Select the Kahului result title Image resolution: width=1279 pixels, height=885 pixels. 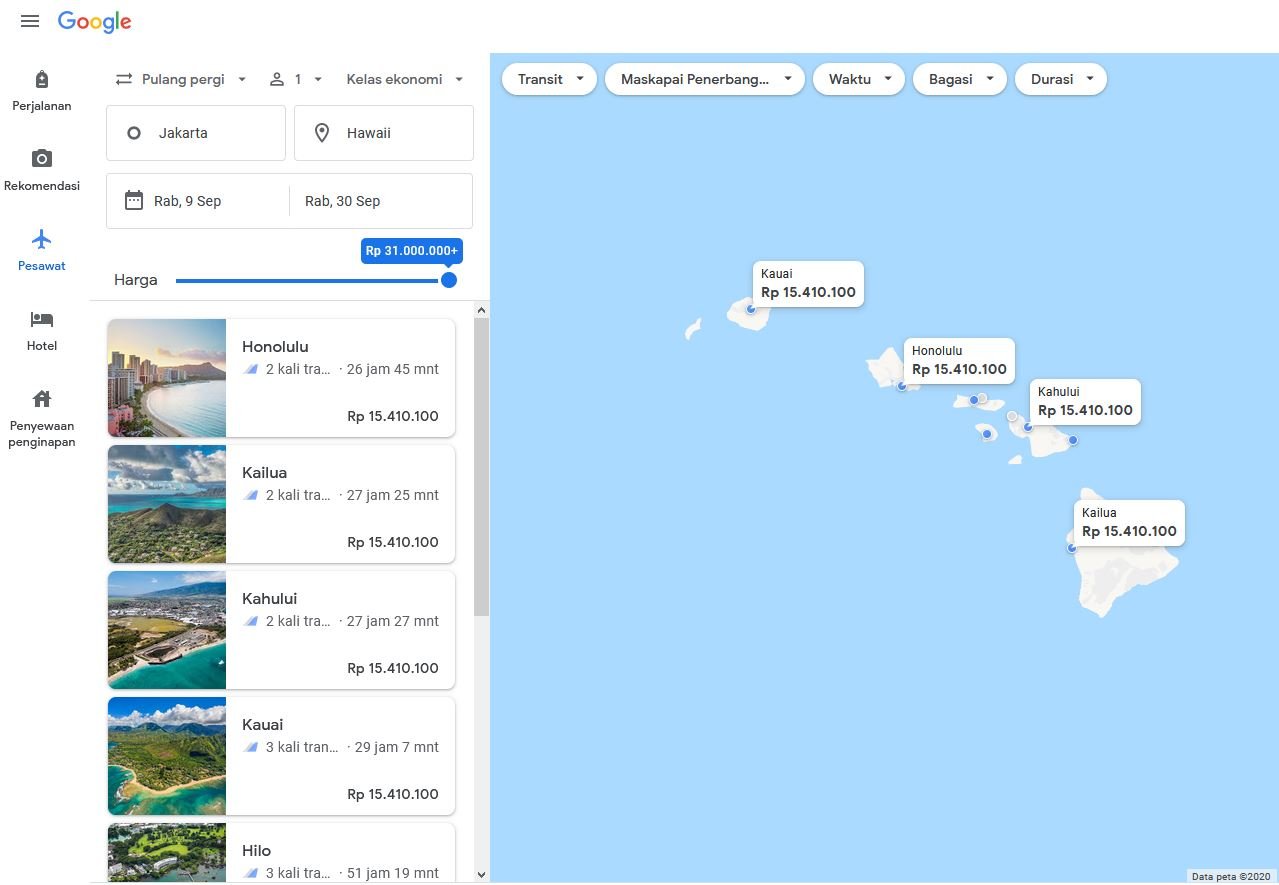point(269,599)
